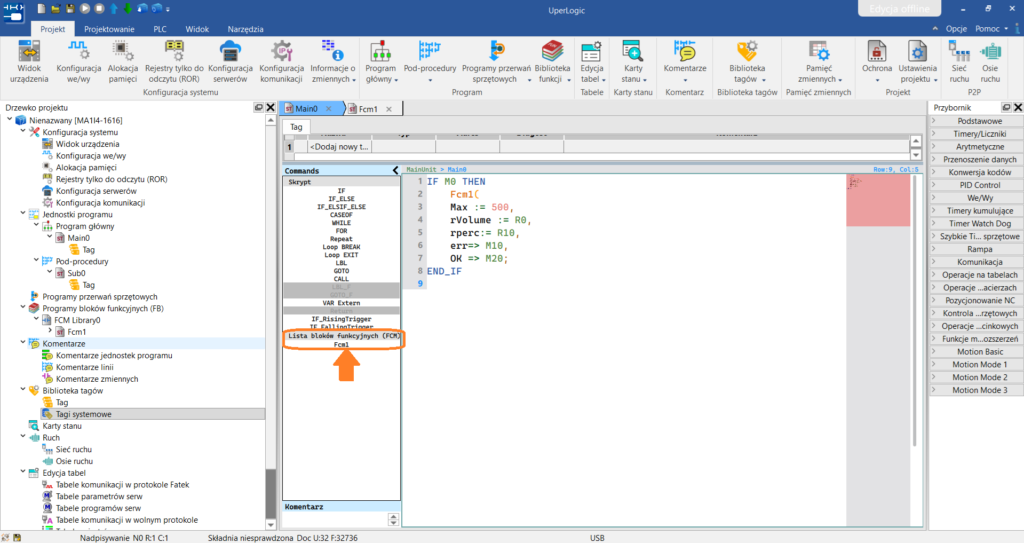Open the Opcje menu
This screenshot has width=1024, height=543.
tap(956, 29)
